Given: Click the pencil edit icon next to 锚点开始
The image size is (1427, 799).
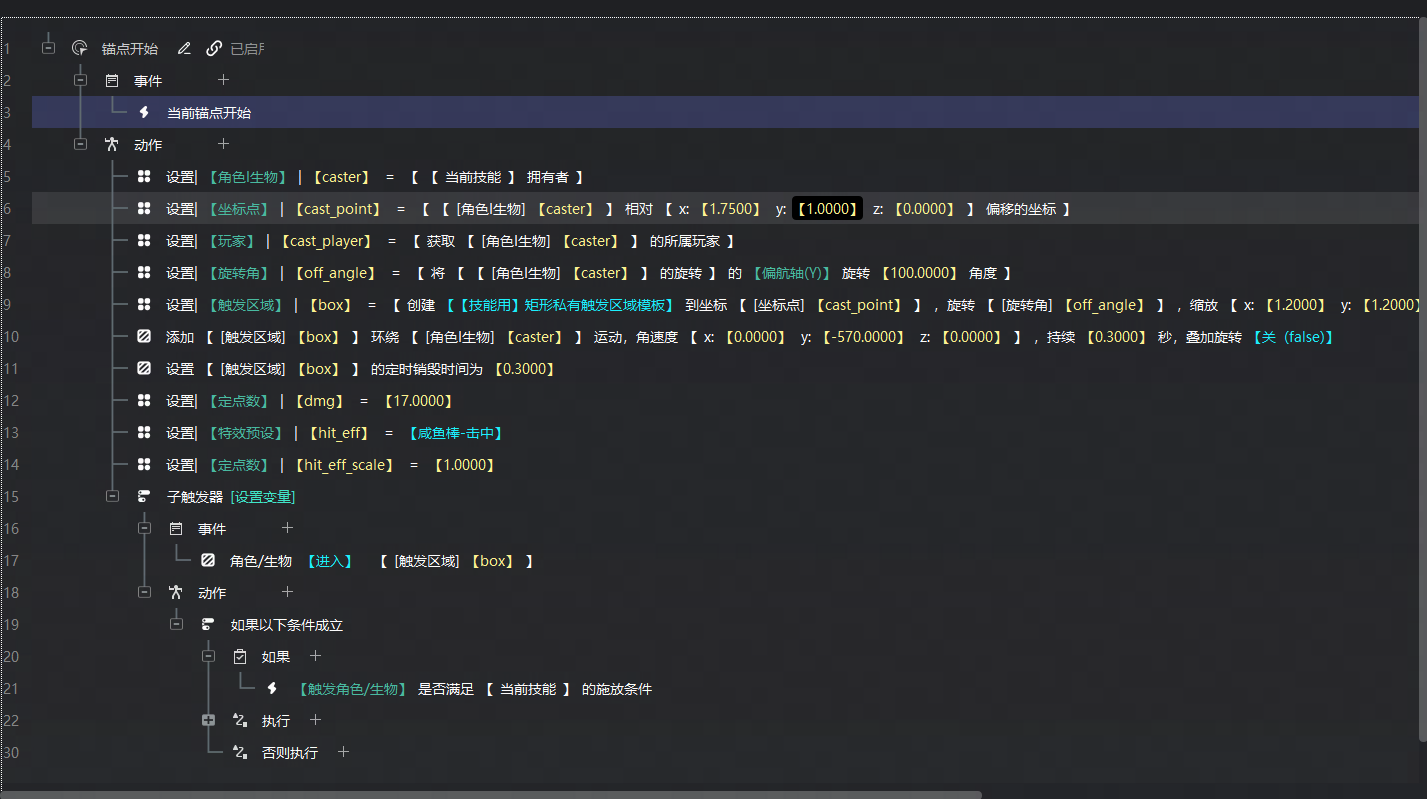Looking at the screenshot, I should [x=184, y=48].
